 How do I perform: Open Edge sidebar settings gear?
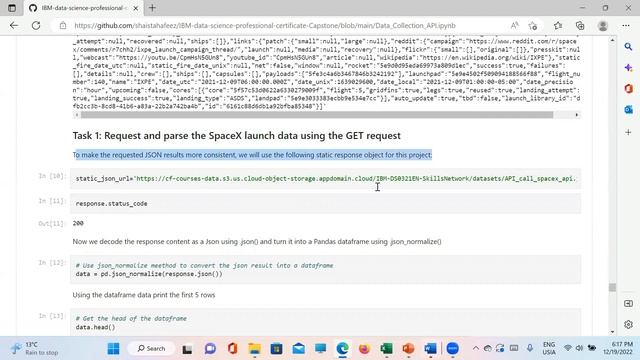point(628,324)
